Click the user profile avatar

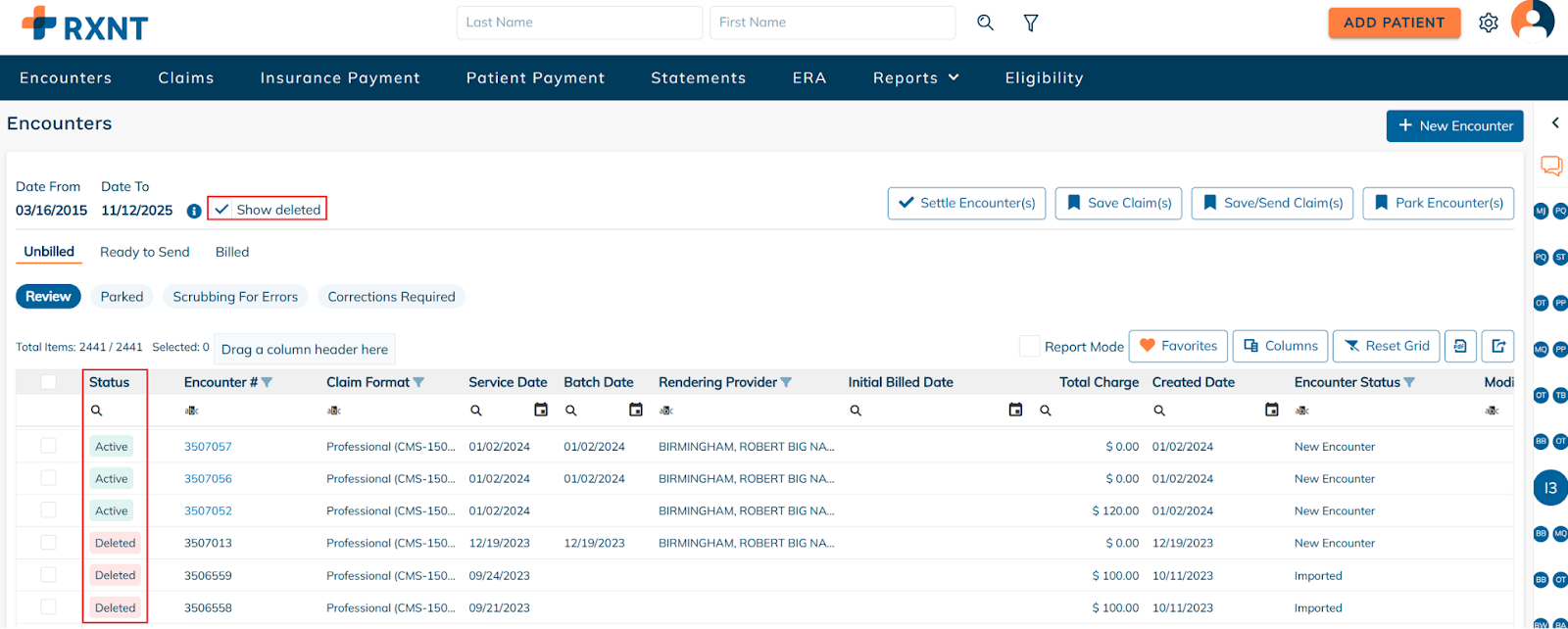pyautogui.click(x=1533, y=20)
